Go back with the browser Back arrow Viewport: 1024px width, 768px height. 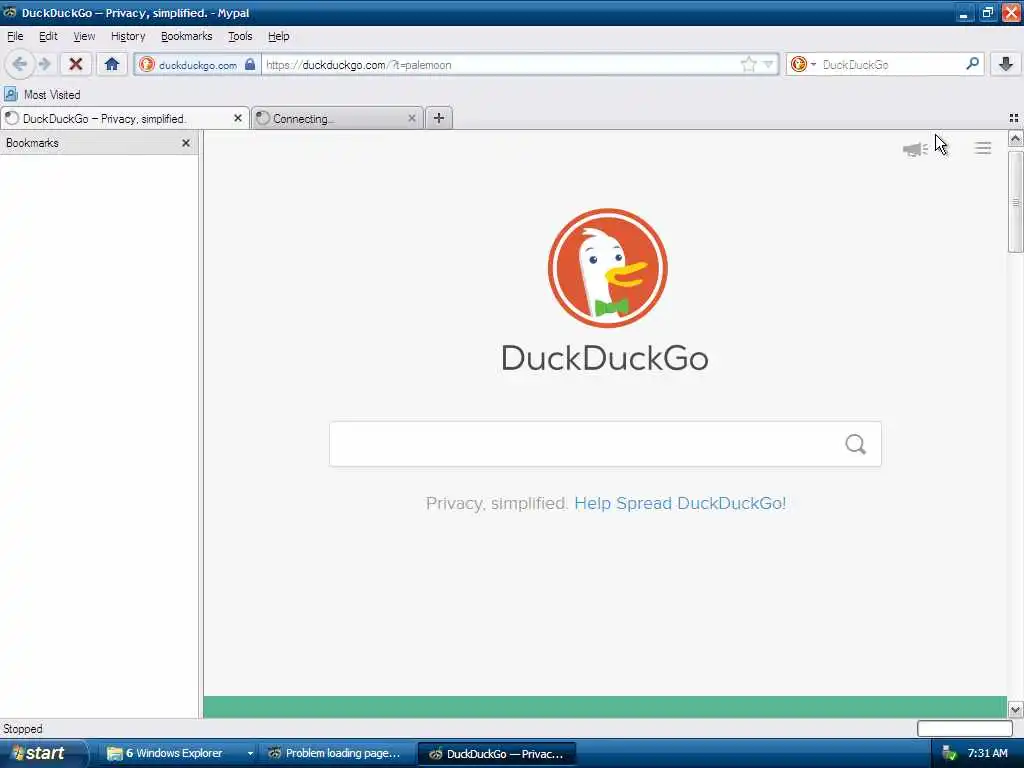click(19, 64)
